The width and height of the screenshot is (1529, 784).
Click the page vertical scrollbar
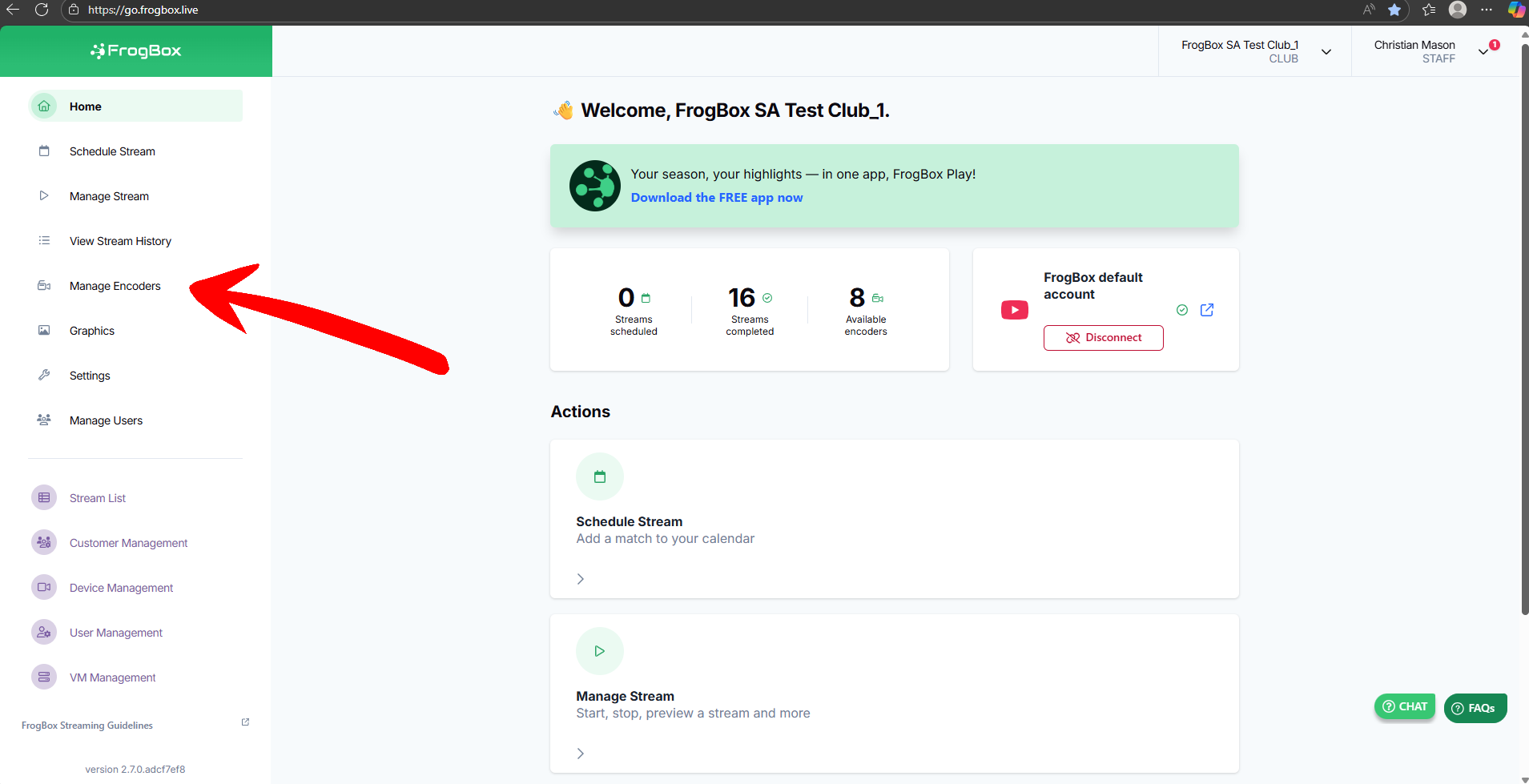pyautogui.click(x=1524, y=328)
